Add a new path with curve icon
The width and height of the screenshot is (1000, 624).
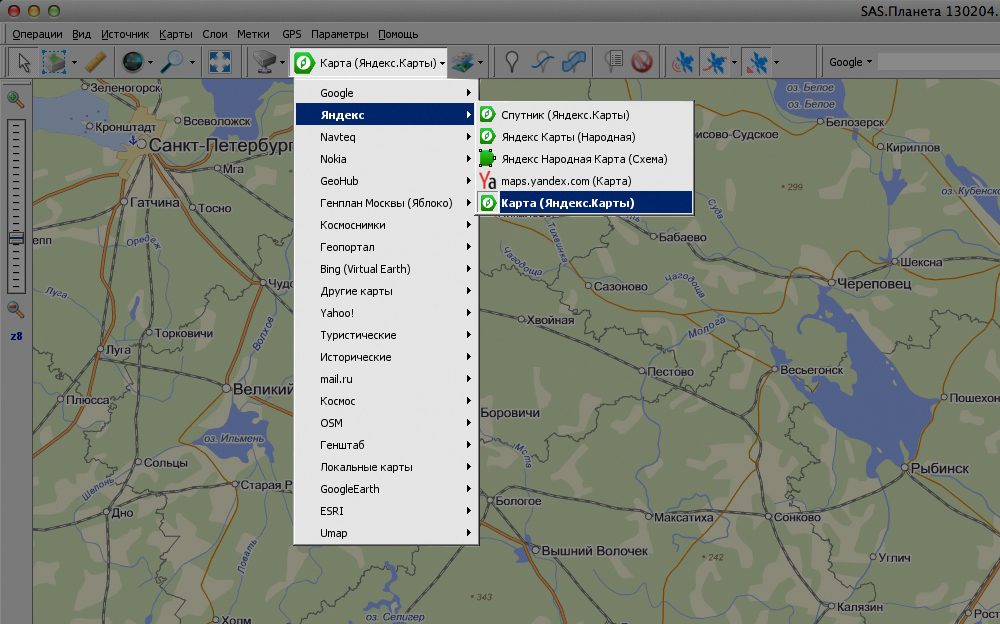point(543,62)
